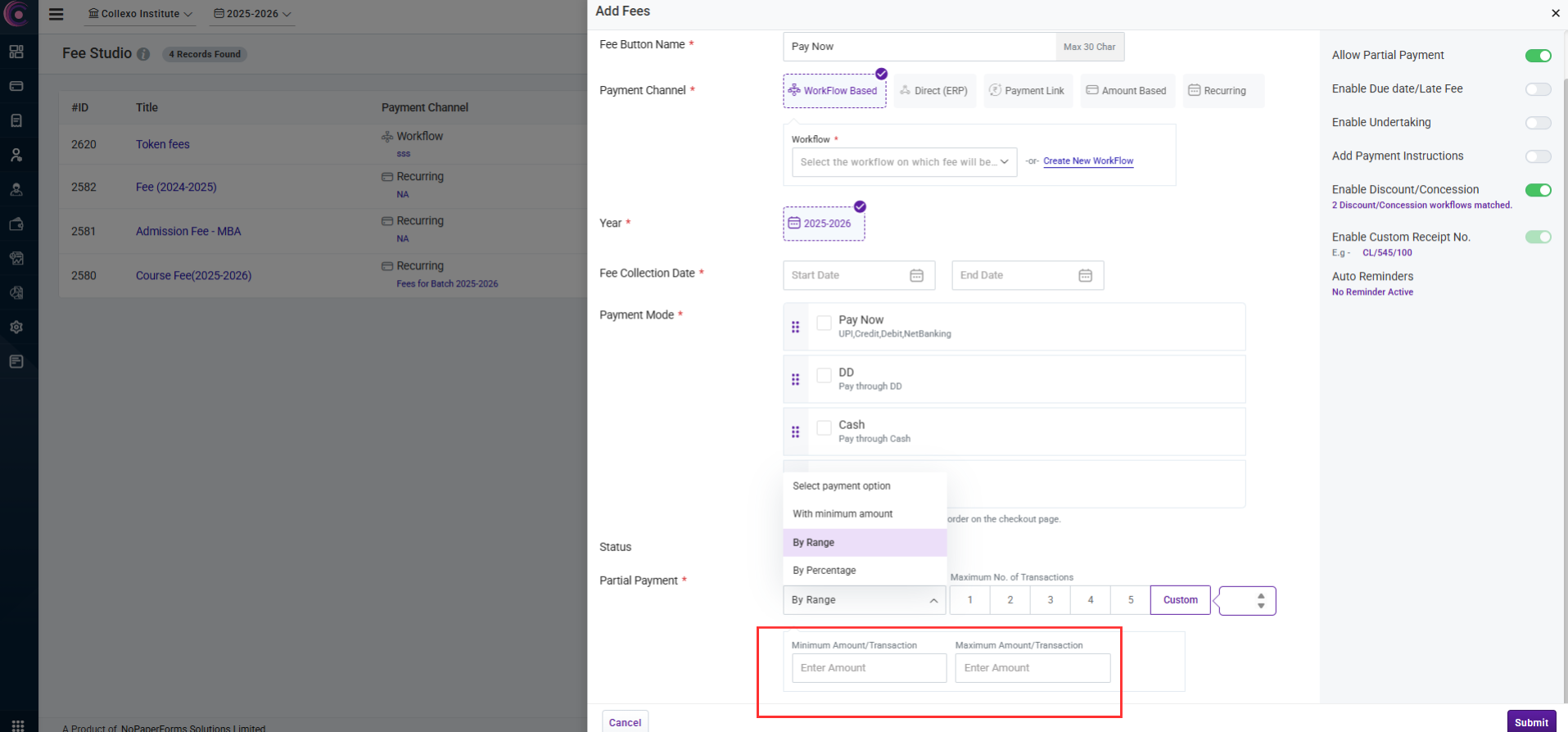The image size is (1568, 732).
Task: Expand the Workflow selection dropdown
Action: pyautogui.click(x=904, y=162)
